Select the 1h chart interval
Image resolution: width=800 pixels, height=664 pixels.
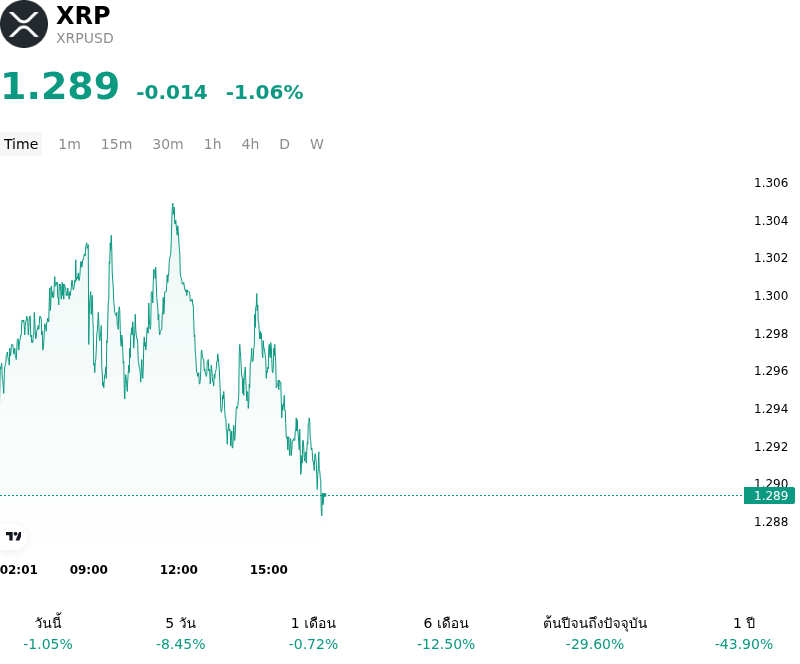pyautogui.click(x=213, y=144)
